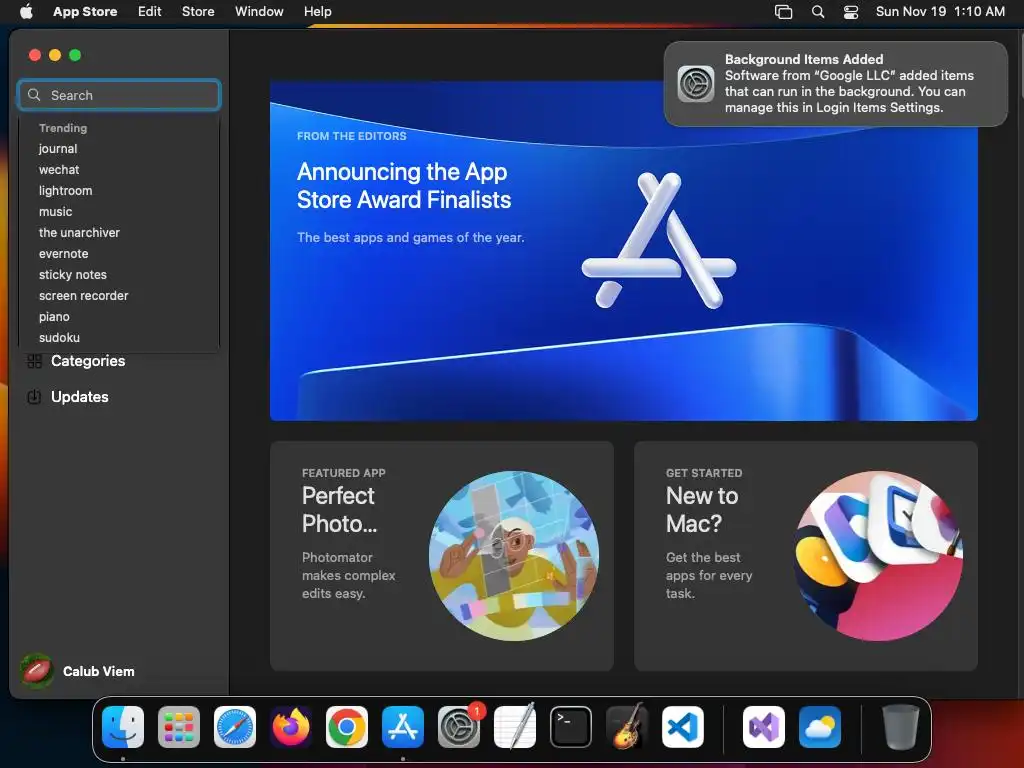Click the Updates download icon
This screenshot has width=1024, height=768.
pyautogui.click(x=34, y=396)
